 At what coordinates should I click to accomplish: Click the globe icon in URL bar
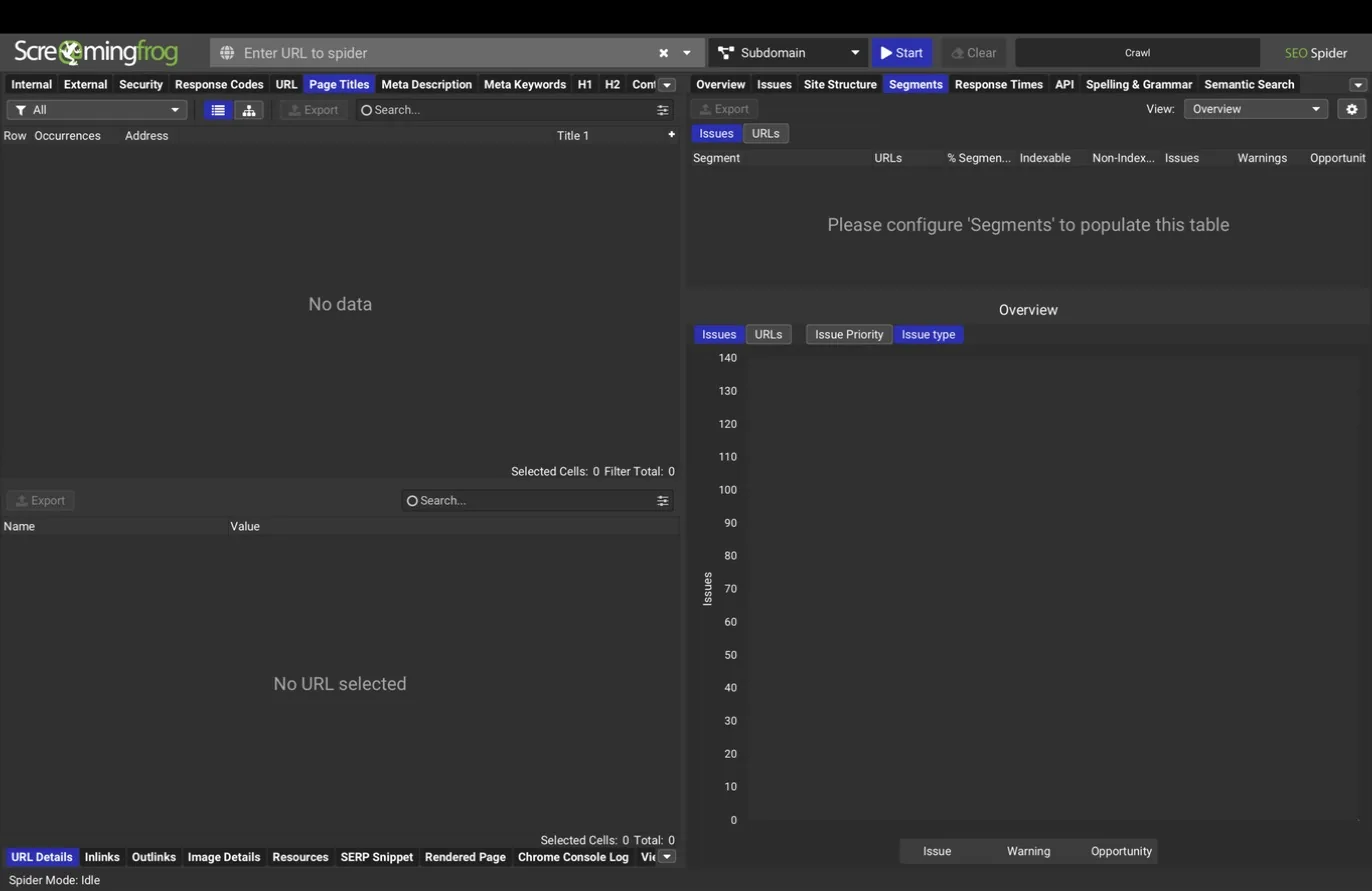227,53
